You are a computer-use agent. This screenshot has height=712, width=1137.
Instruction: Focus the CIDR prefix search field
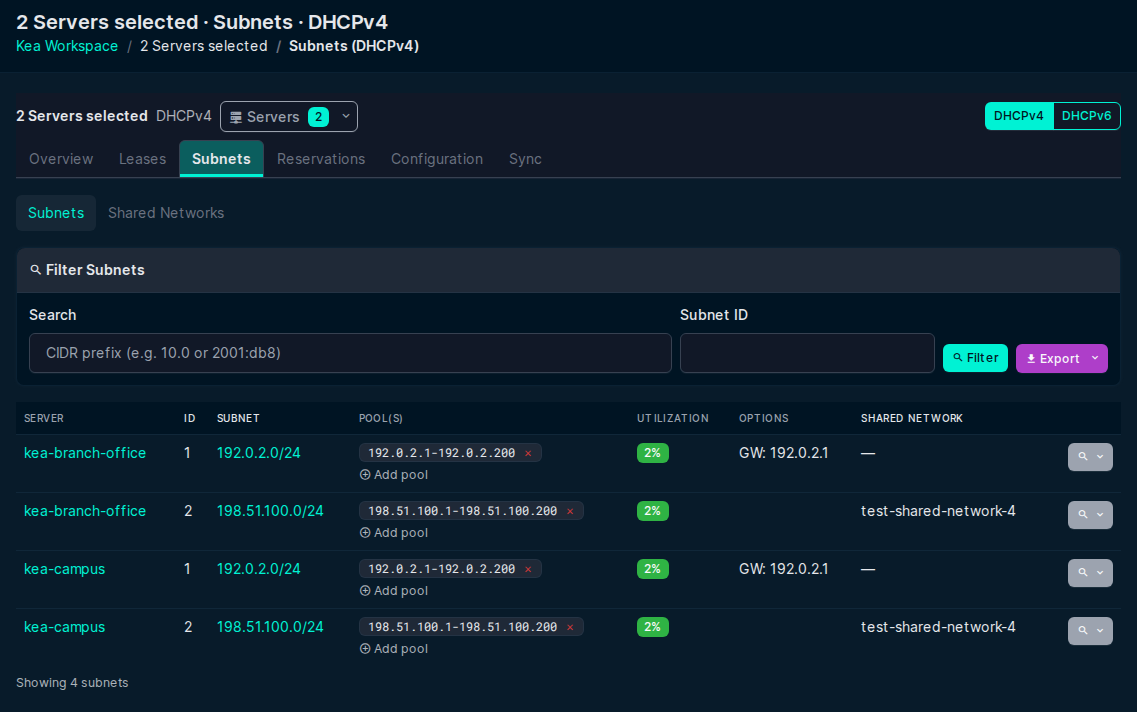tap(350, 353)
